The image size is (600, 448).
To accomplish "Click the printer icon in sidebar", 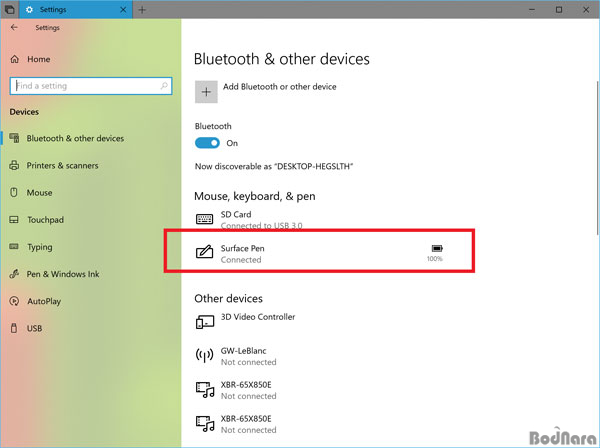I will (14, 166).
